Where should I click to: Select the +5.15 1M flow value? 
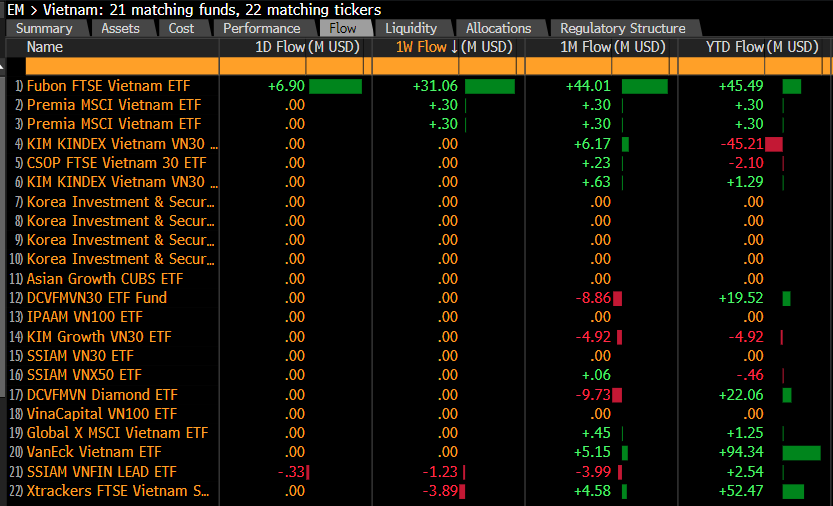[592, 452]
